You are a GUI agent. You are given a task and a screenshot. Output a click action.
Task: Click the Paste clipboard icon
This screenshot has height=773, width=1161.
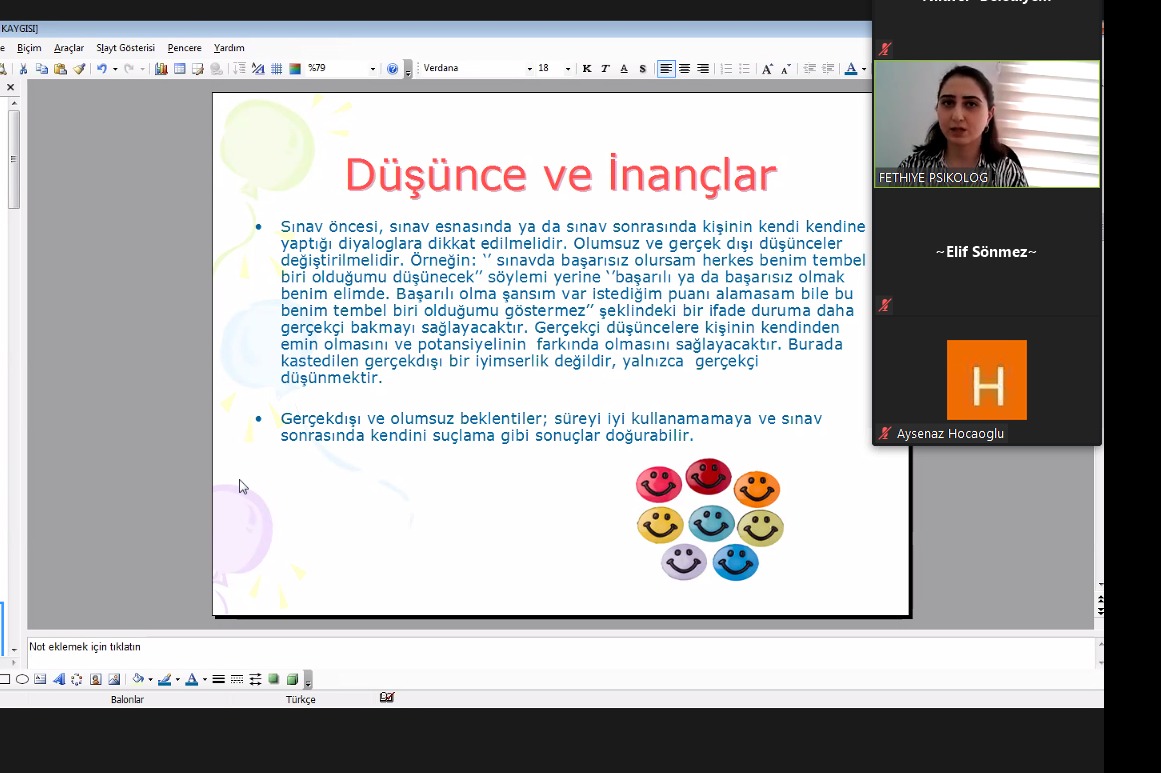point(60,69)
